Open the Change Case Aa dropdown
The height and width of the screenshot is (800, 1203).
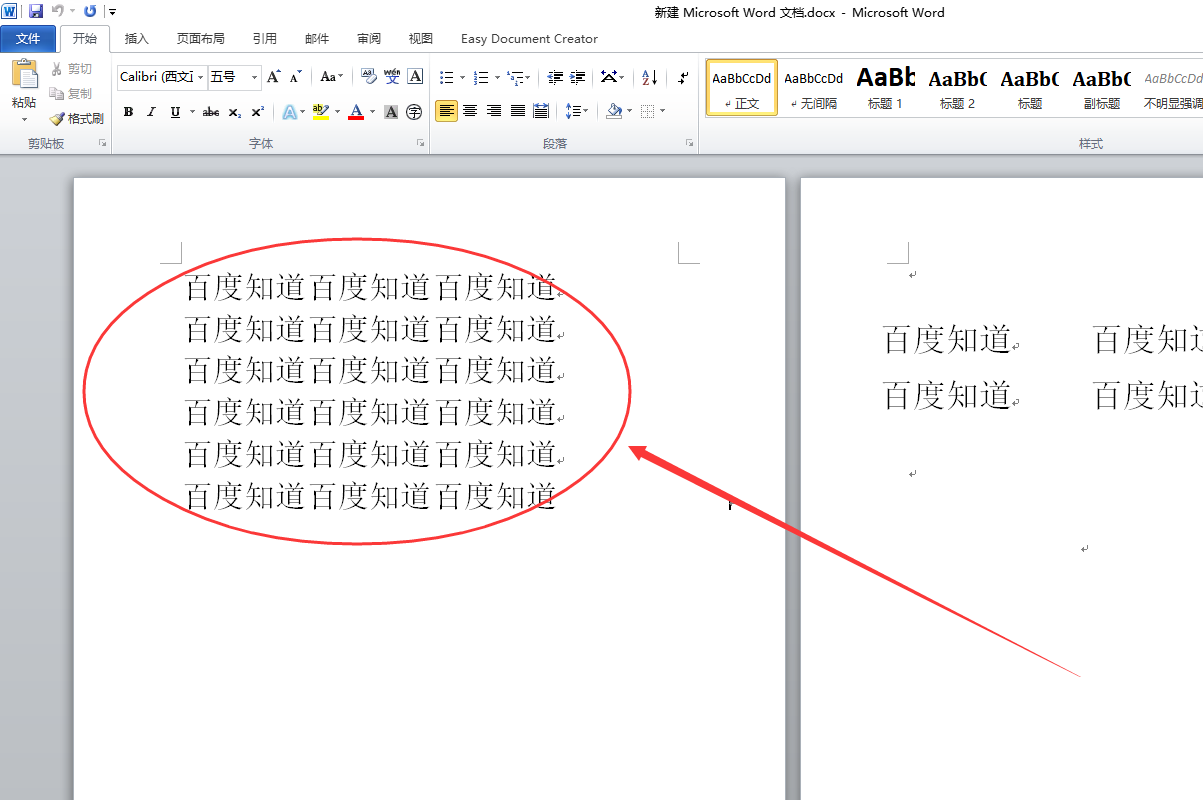[331, 77]
